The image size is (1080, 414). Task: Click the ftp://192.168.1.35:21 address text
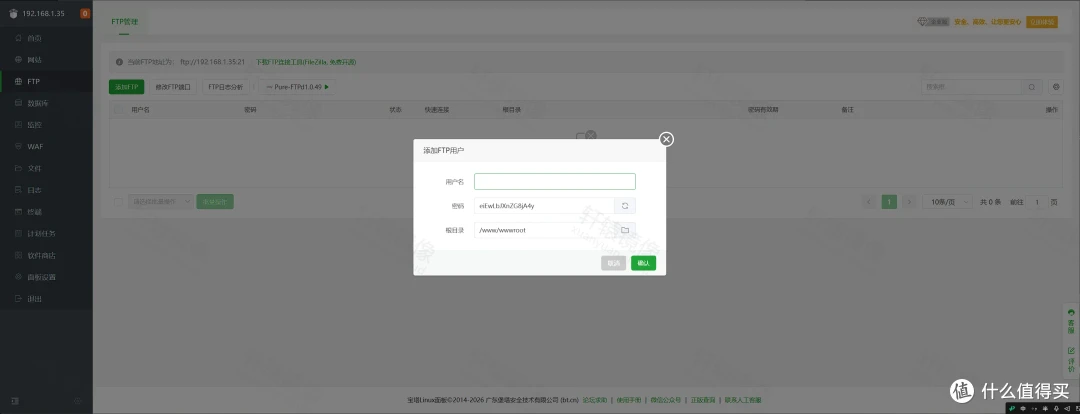coord(213,62)
